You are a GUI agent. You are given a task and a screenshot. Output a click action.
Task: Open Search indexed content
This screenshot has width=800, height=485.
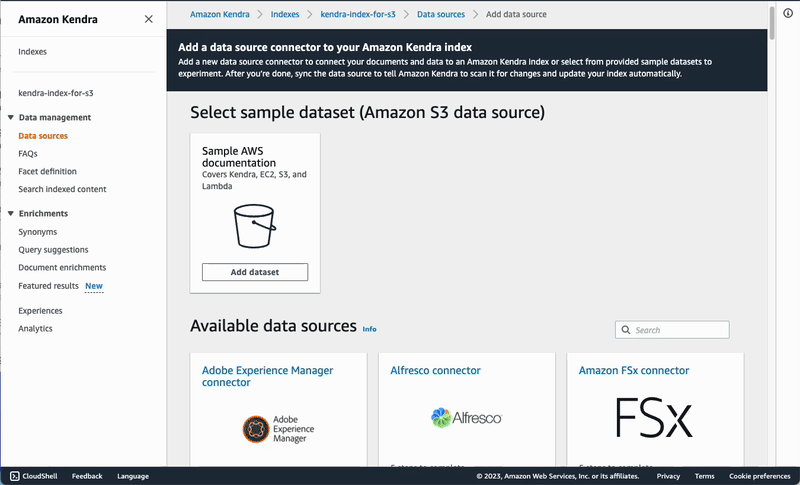point(62,189)
